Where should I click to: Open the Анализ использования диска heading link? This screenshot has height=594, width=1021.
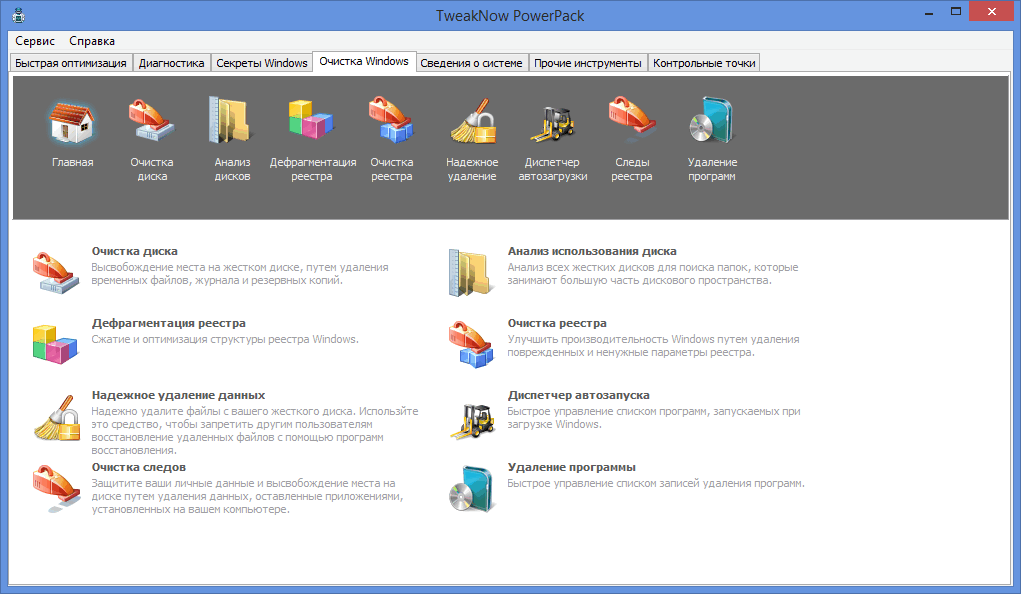(592, 251)
